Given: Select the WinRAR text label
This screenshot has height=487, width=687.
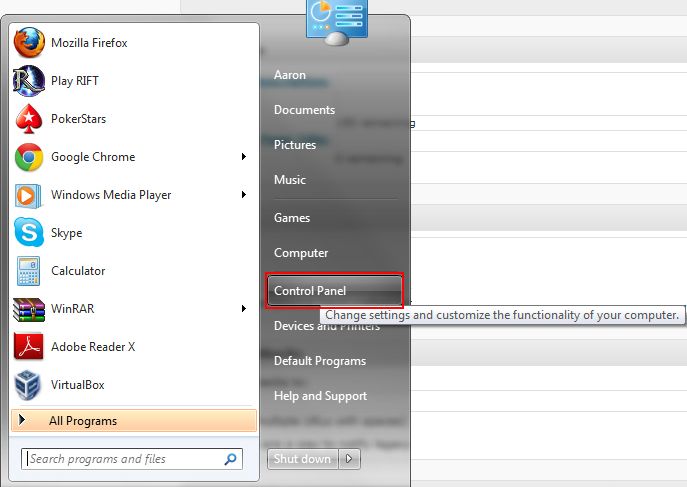Looking at the screenshot, I should (x=72, y=309).
